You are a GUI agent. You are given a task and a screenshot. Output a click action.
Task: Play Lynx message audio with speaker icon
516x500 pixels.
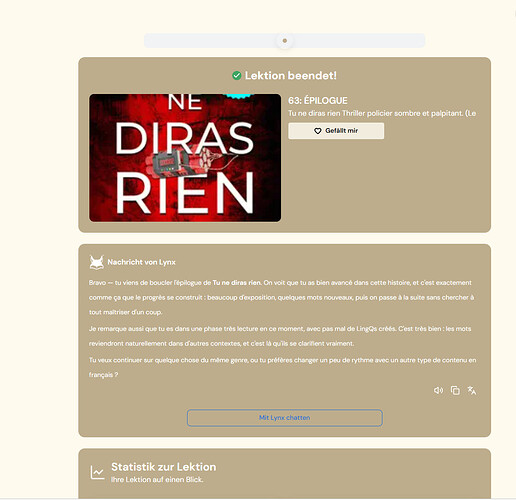[x=438, y=390]
